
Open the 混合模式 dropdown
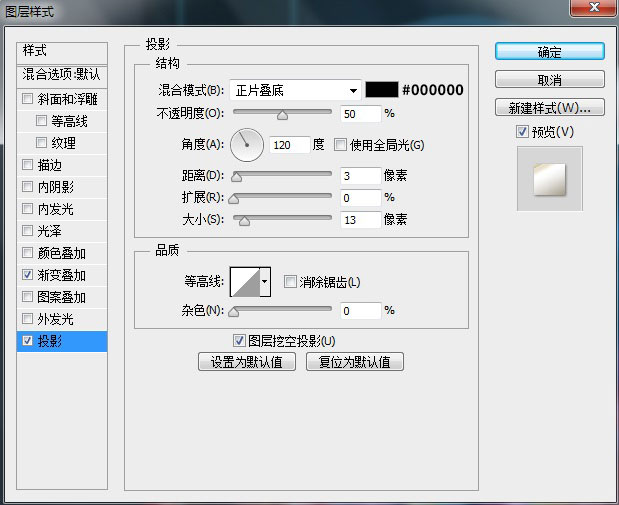295,90
